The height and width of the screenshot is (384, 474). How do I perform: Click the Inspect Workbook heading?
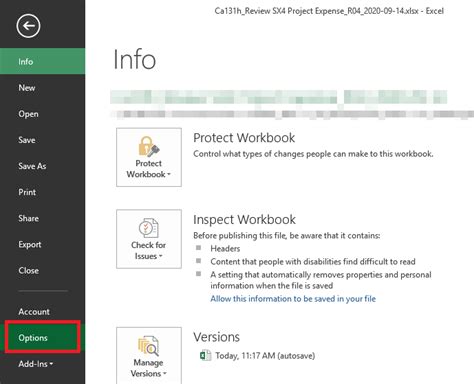pyautogui.click(x=244, y=220)
